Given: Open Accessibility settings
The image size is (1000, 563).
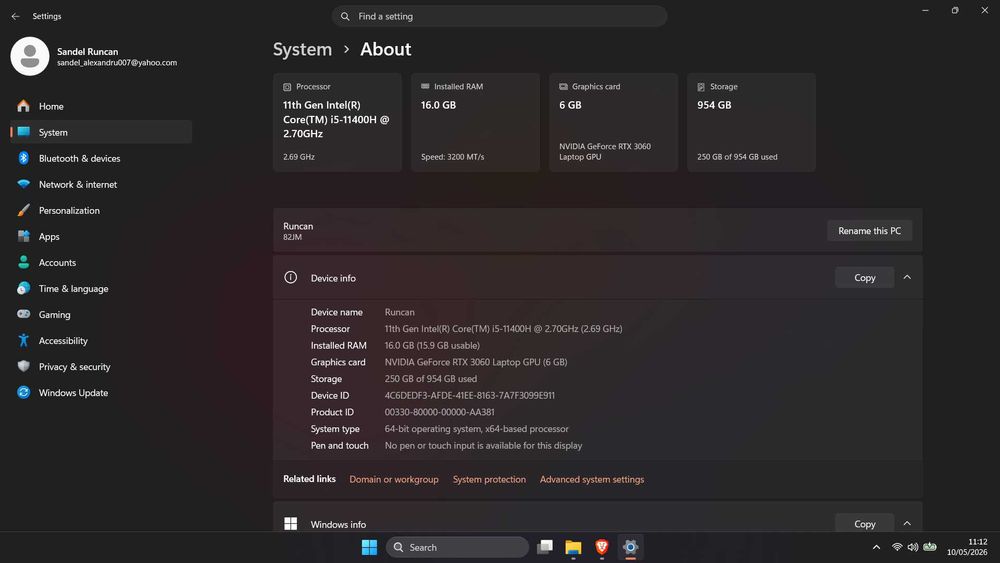Looking at the screenshot, I should [101, 340].
